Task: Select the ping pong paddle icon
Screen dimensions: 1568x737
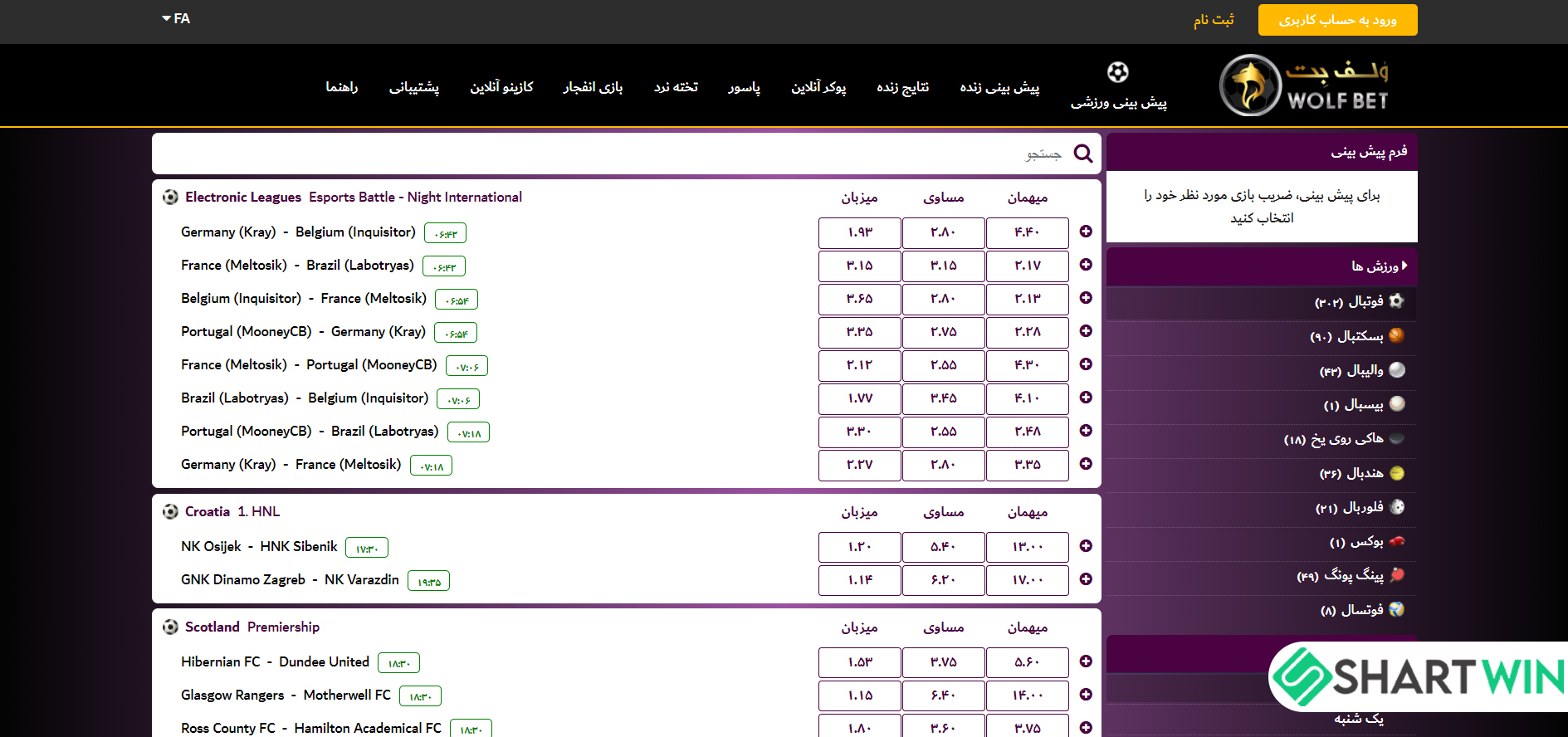Action: (x=1397, y=574)
